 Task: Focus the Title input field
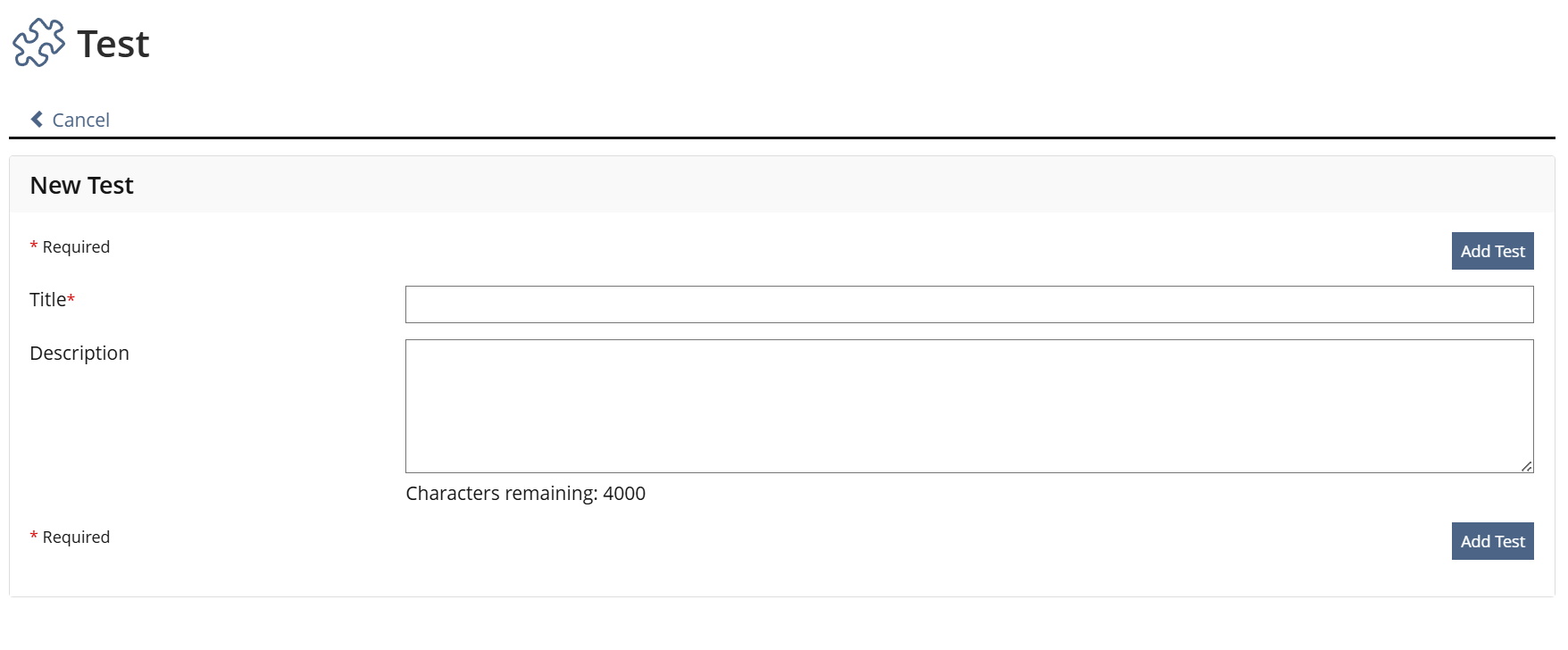969,304
